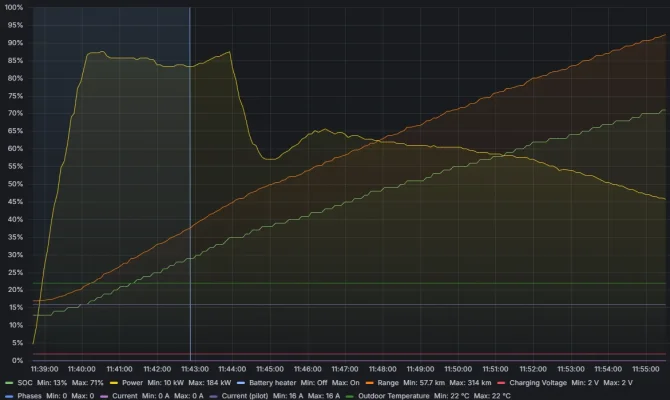
Task: Toggle the Range series legend label
Action: coord(388,383)
